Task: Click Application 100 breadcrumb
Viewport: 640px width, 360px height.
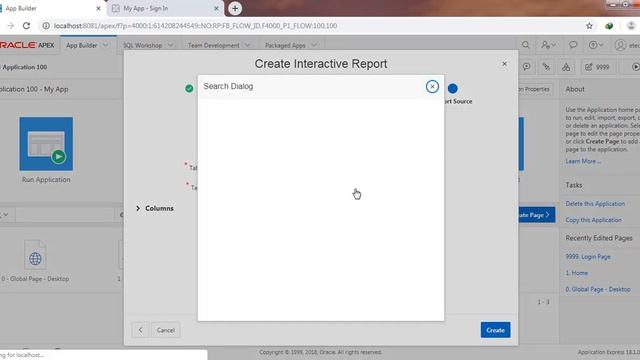Action: [x=24, y=67]
